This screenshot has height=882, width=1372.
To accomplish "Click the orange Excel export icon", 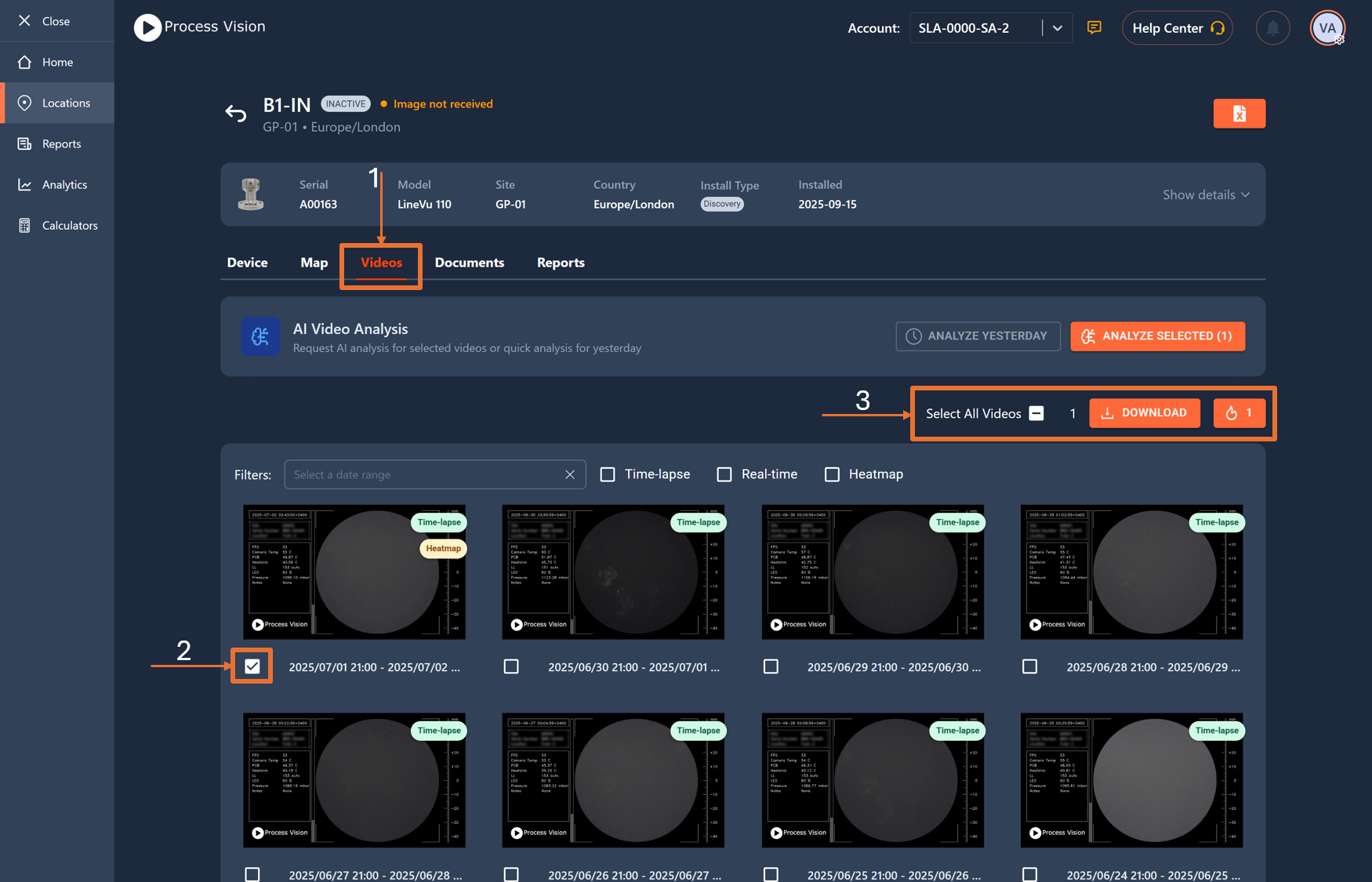I will click(1239, 114).
